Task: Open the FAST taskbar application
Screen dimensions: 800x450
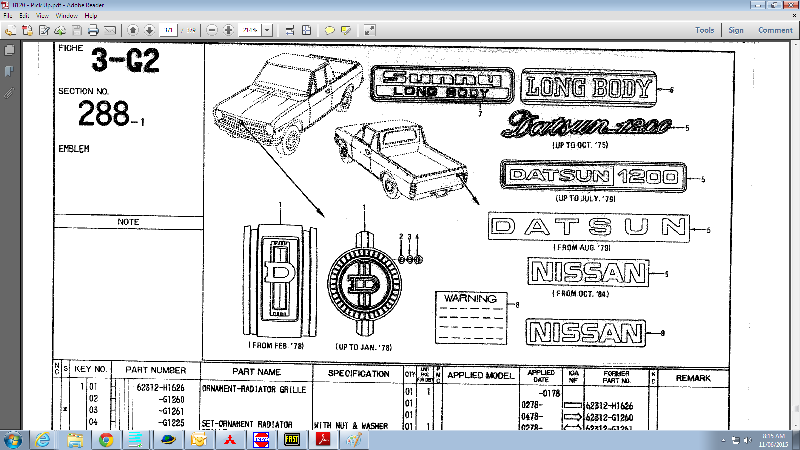Action: click(292, 440)
